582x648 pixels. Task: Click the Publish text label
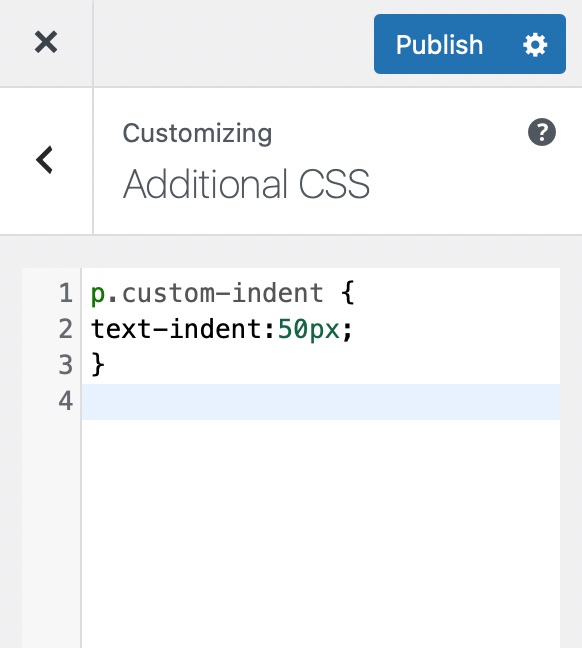[439, 45]
